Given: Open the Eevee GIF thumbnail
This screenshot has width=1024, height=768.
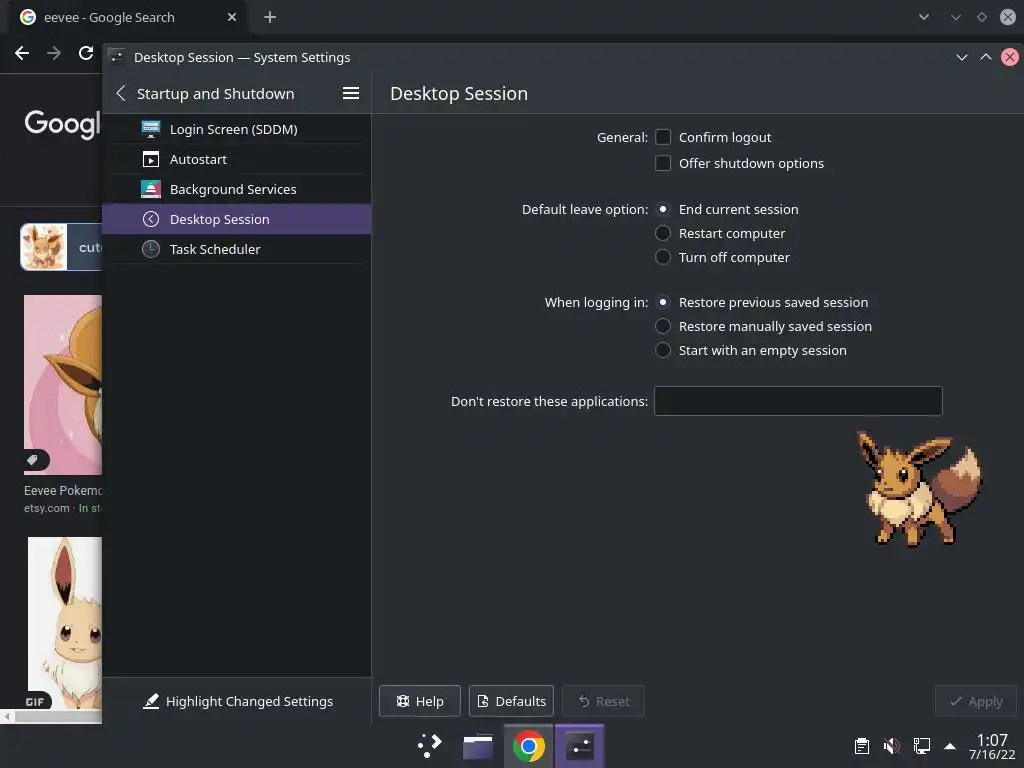Looking at the screenshot, I should coord(65,622).
